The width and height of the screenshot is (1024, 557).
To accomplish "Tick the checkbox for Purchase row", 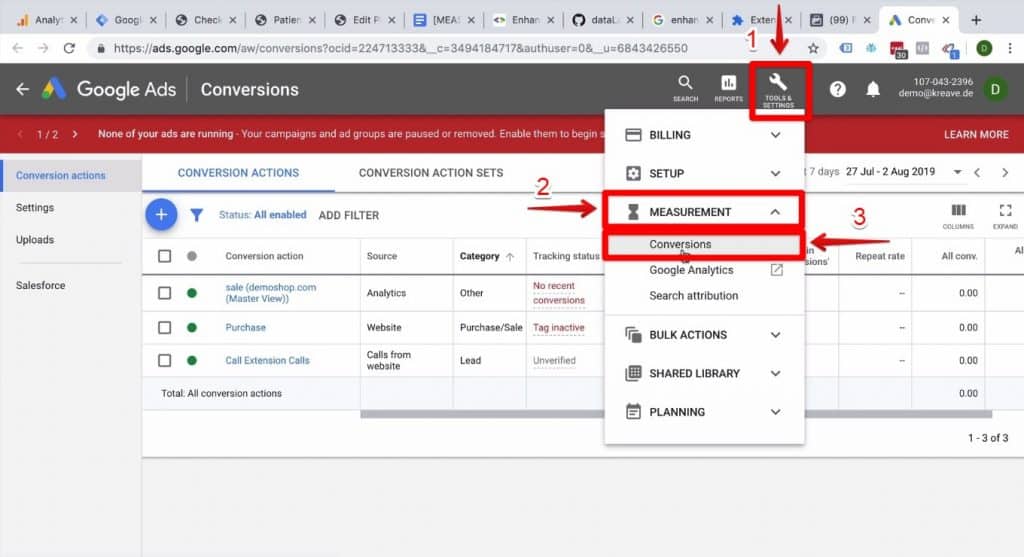I will coord(165,327).
